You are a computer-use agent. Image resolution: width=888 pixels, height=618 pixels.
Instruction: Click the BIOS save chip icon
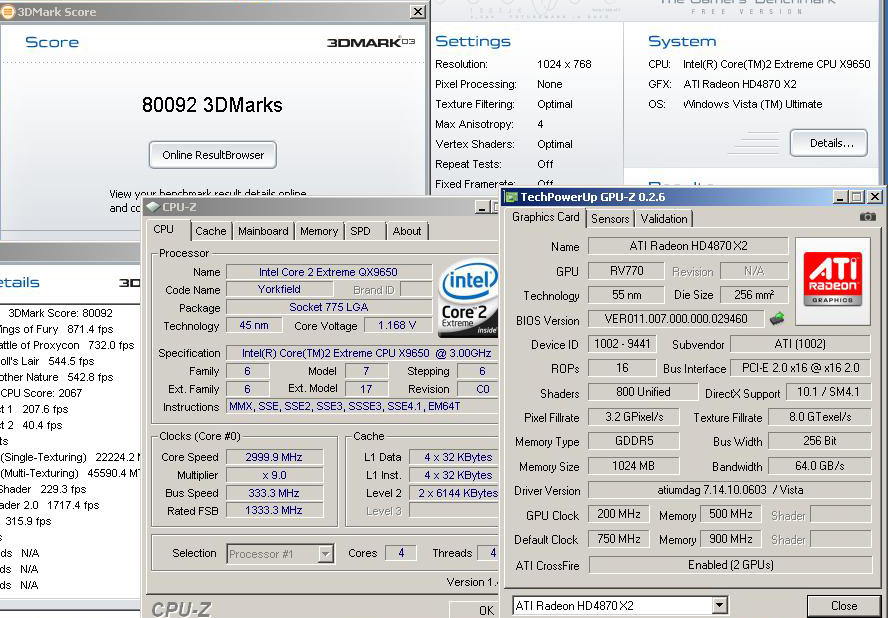776,320
